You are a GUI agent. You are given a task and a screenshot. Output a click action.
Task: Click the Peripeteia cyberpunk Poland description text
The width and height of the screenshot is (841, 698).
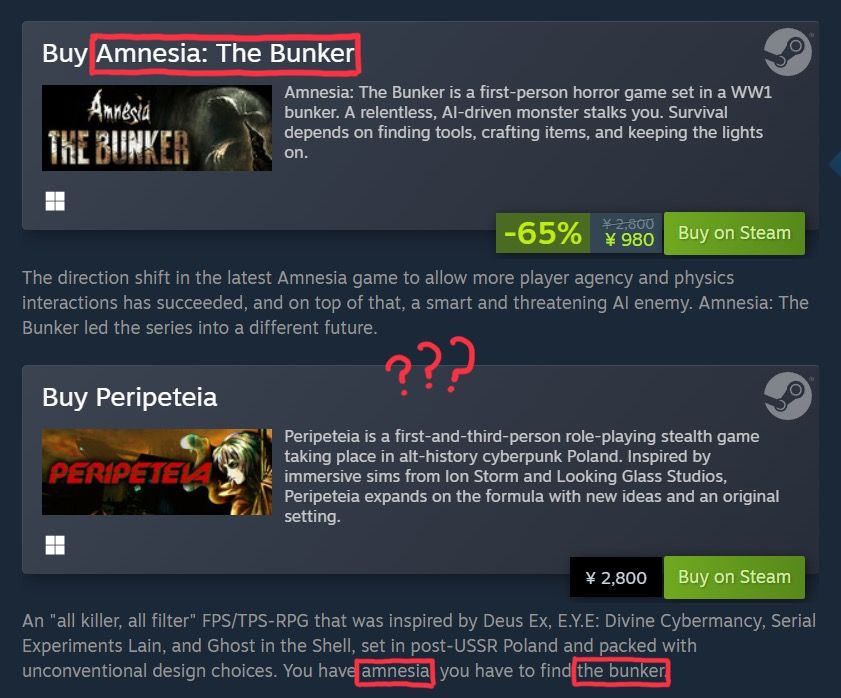[532, 476]
